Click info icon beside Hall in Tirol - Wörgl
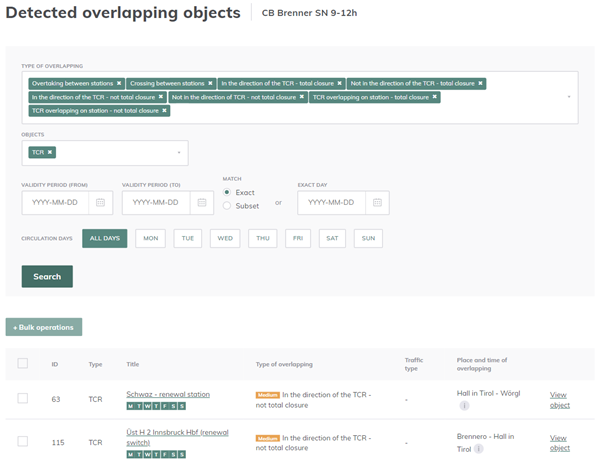 point(464,406)
